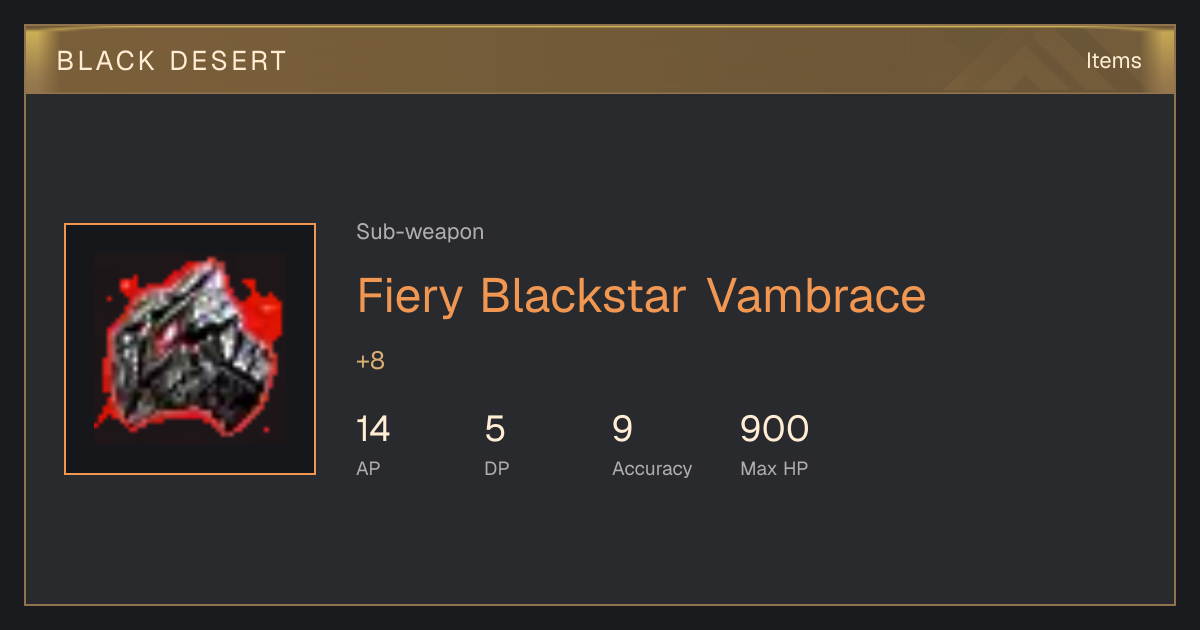Image resolution: width=1200 pixels, height=630 pixels.
Task: Click the dark card background below stats
Action: point(600,545)
